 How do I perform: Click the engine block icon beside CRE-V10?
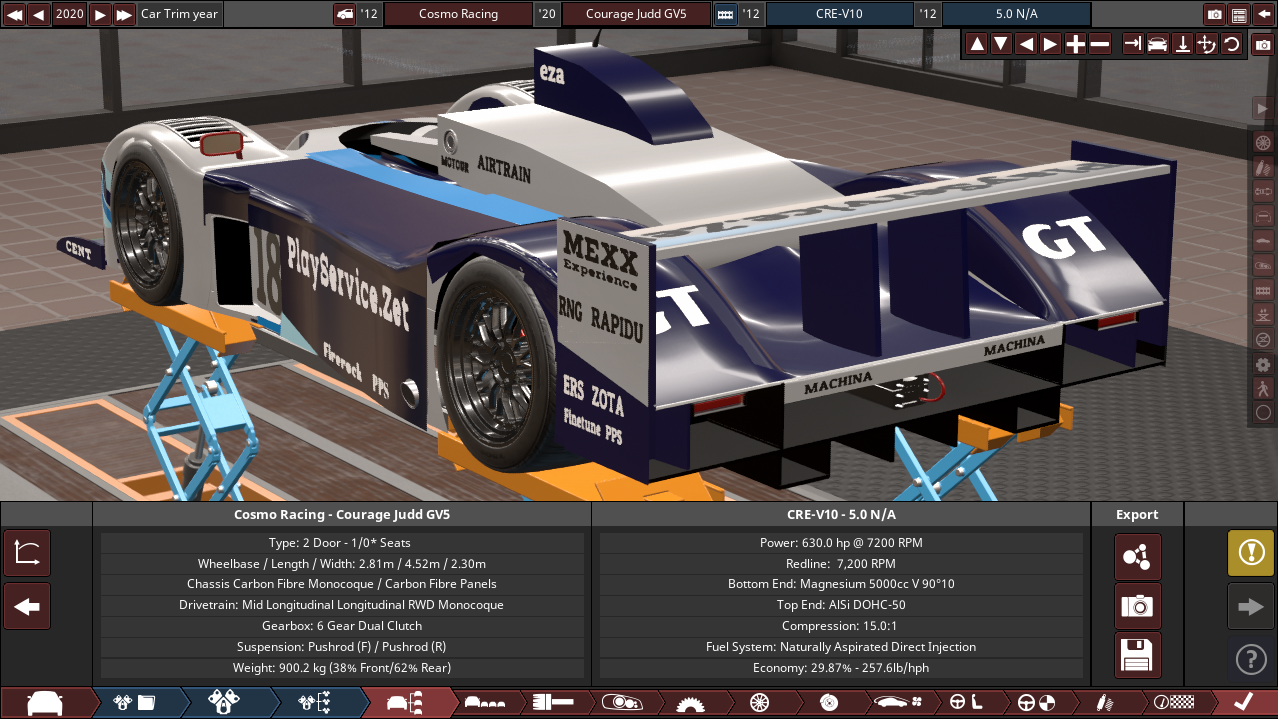725,14
